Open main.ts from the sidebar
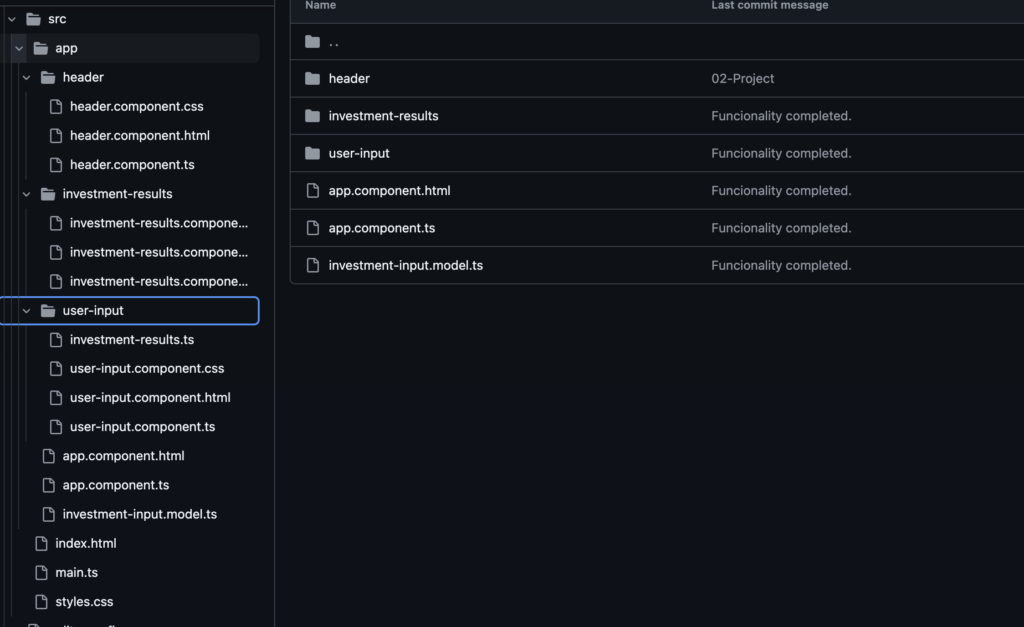The height and width of the screenshot is (627, 1024). 76,573
